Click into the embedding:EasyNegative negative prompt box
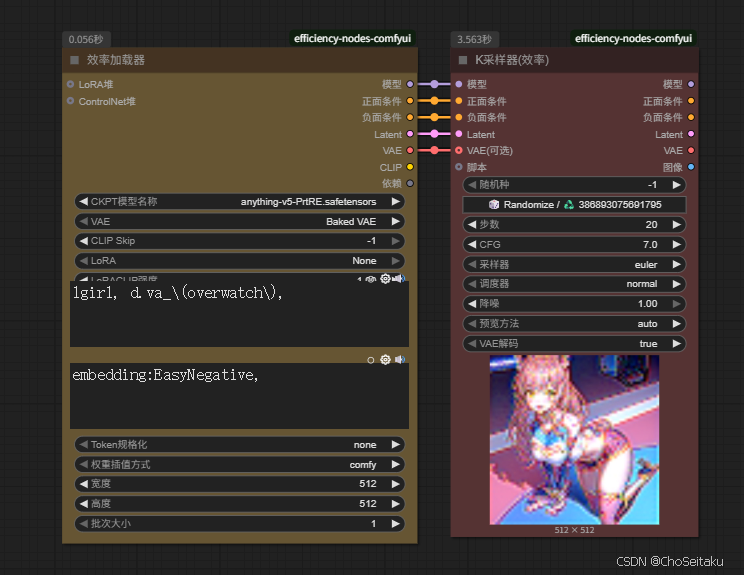This screenshot has width=744, height=575. click(239, 396)
